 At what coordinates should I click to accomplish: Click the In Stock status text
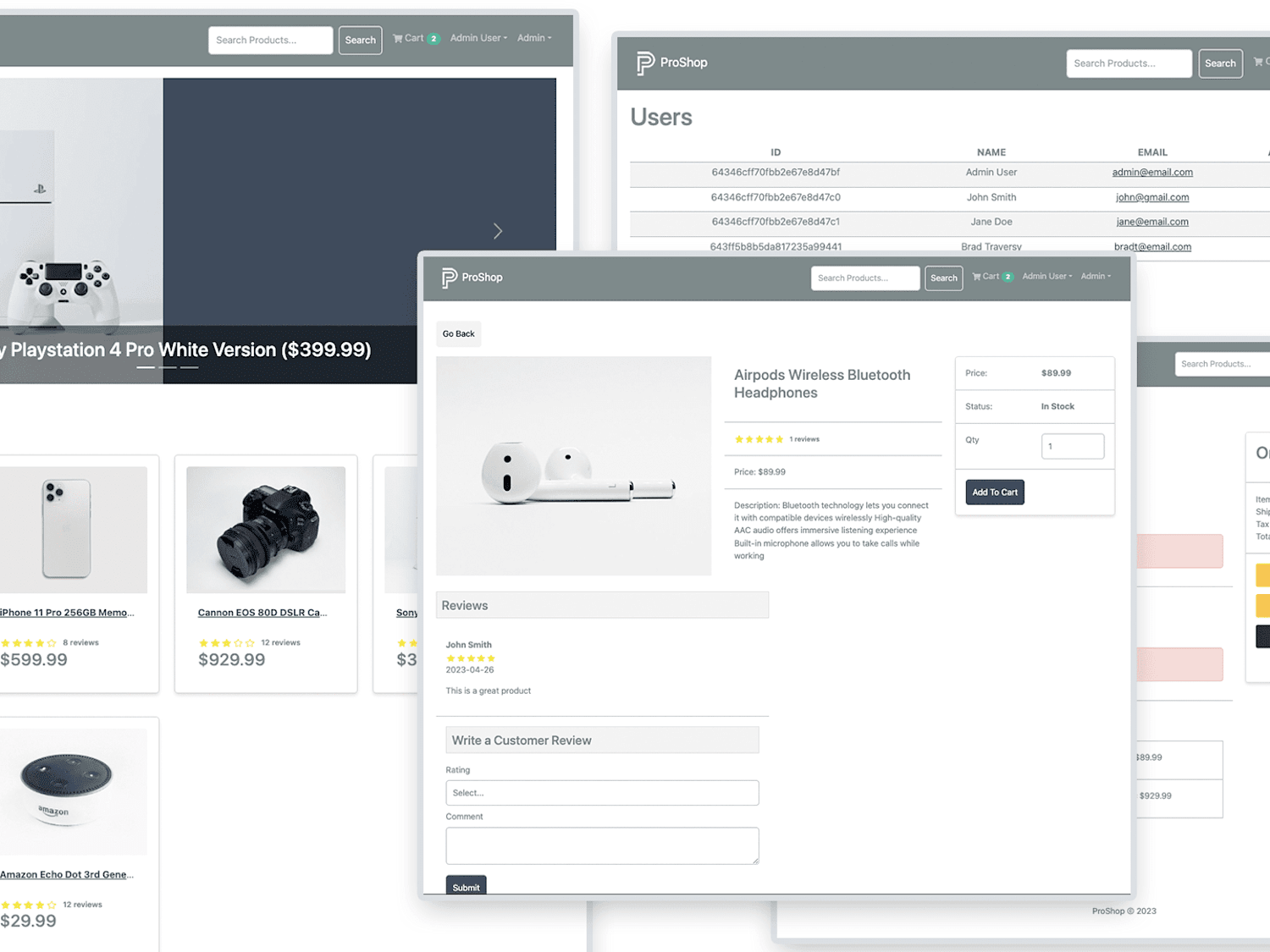[x=1057, y=407]
